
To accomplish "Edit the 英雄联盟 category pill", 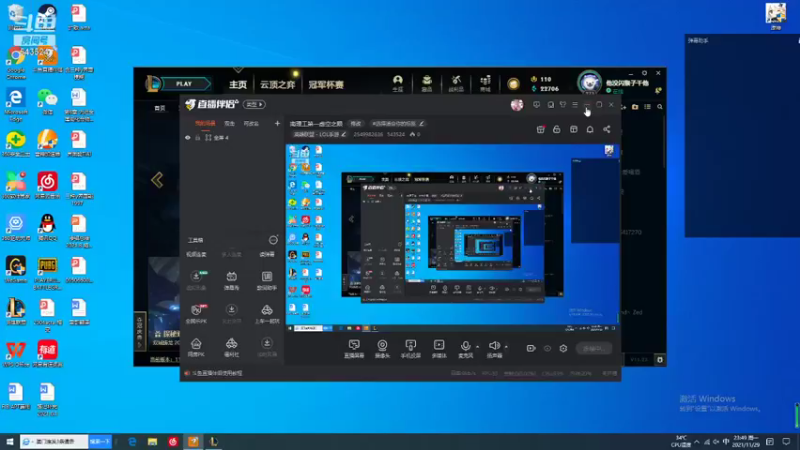I will point(319,134).
